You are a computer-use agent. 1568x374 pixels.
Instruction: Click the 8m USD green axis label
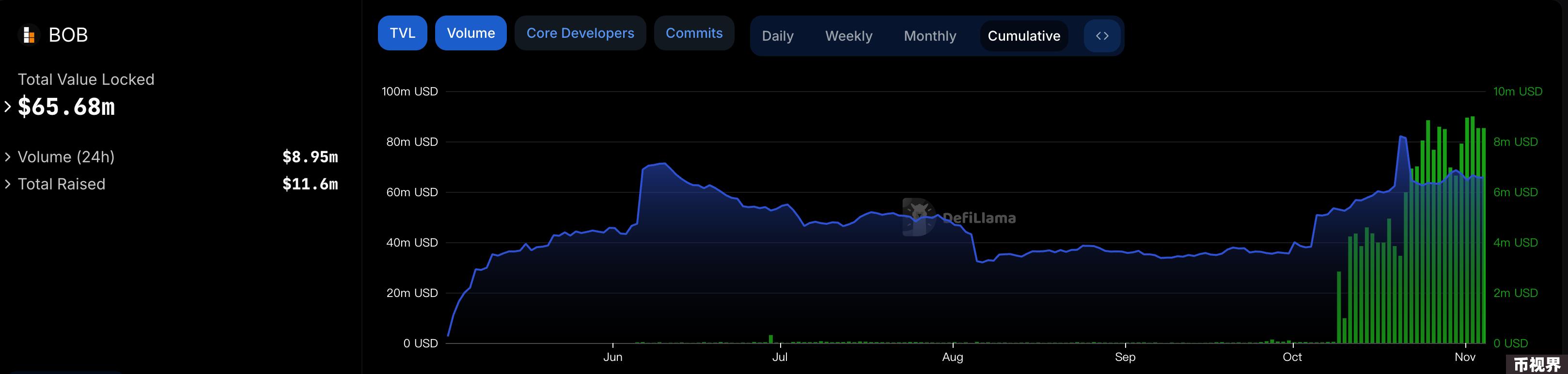tap(1515, 141)
